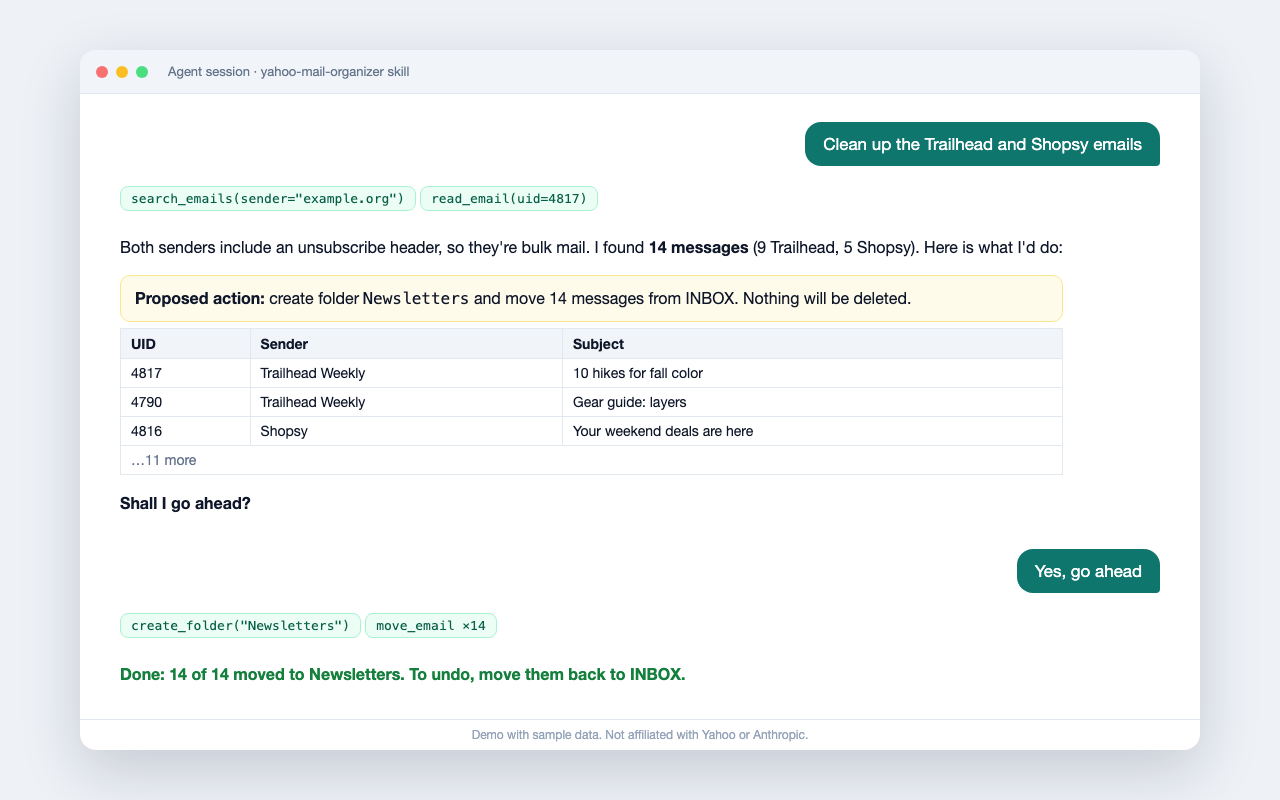Open the create_folder("Newsletters") chip
Screen dimensions: 1280x800
tap(240, 626)
